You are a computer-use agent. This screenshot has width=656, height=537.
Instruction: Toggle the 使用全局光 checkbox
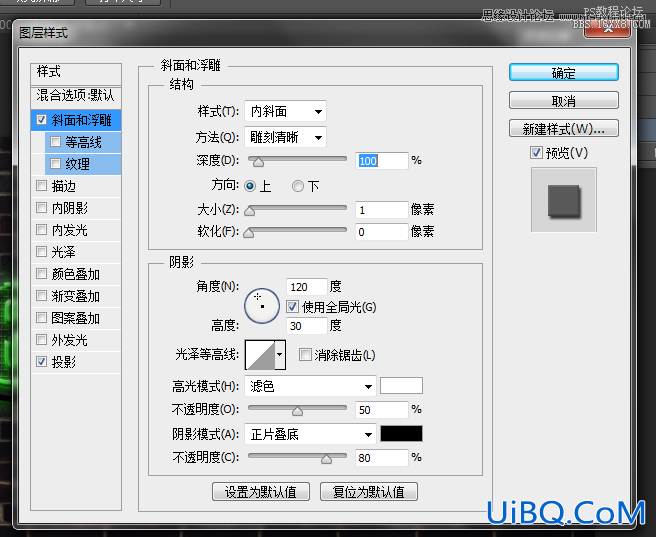pyautogui.click(x=292, y=307)
